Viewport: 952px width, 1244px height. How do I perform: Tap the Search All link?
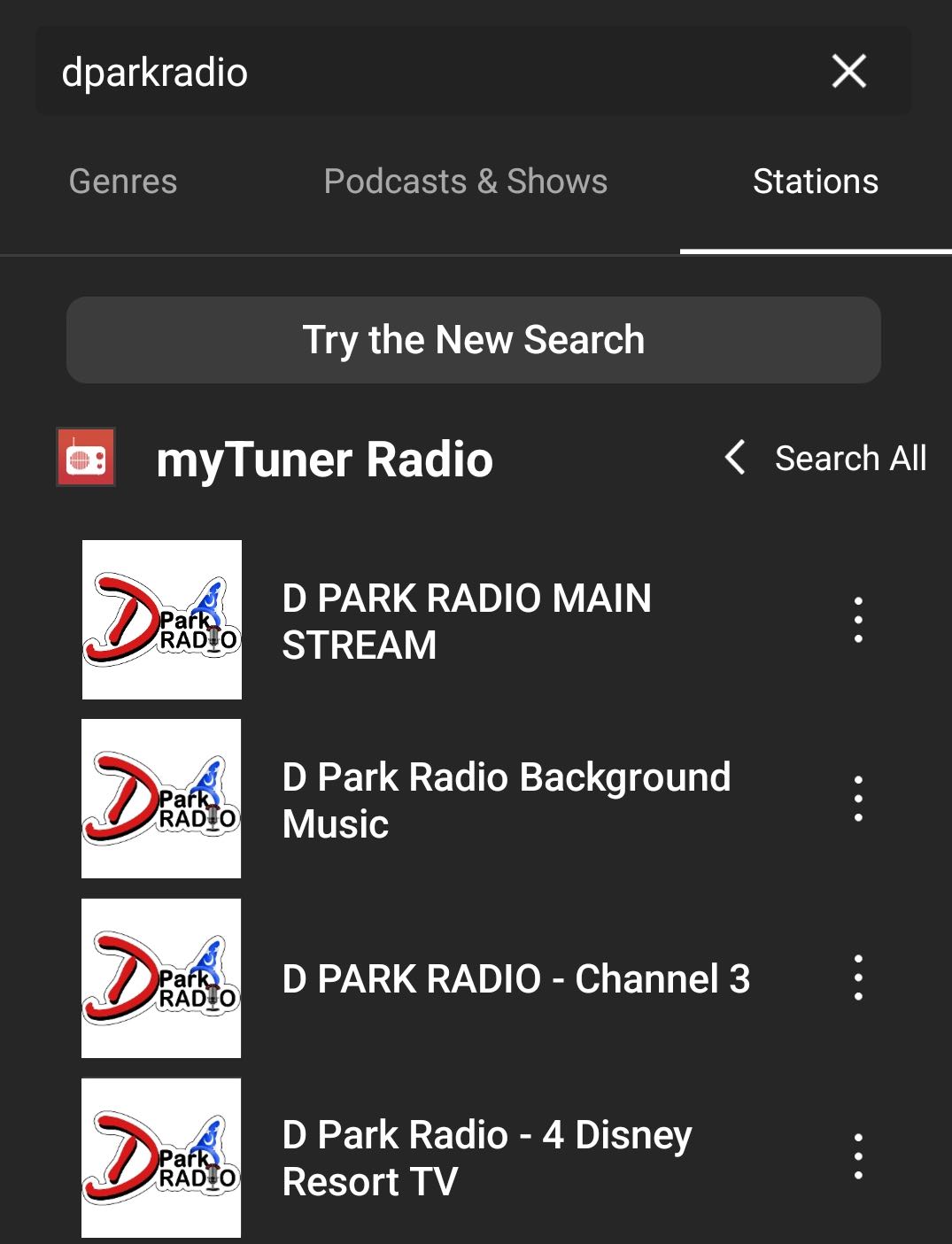850,459
